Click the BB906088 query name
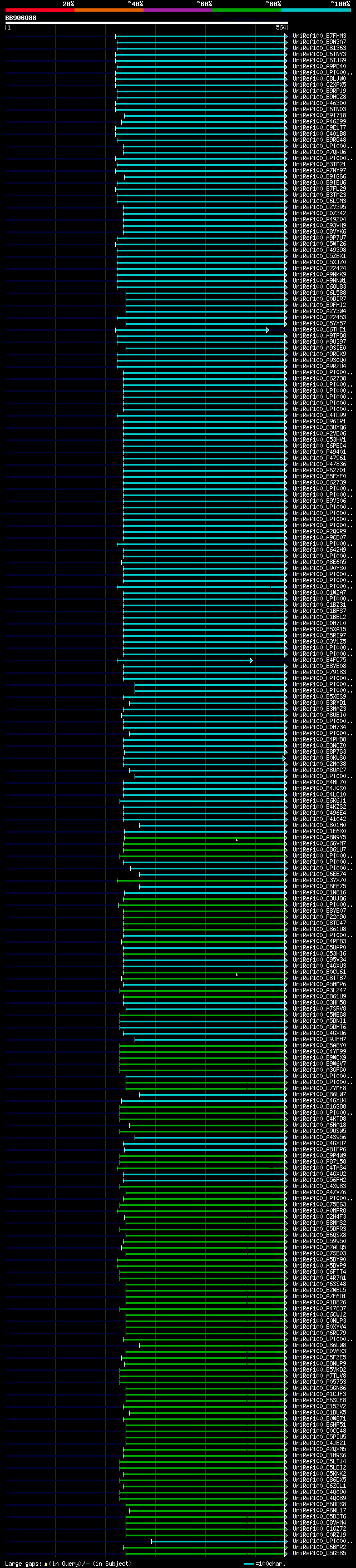This screenshot has height=1568, width=356. (x=21, y=18)
